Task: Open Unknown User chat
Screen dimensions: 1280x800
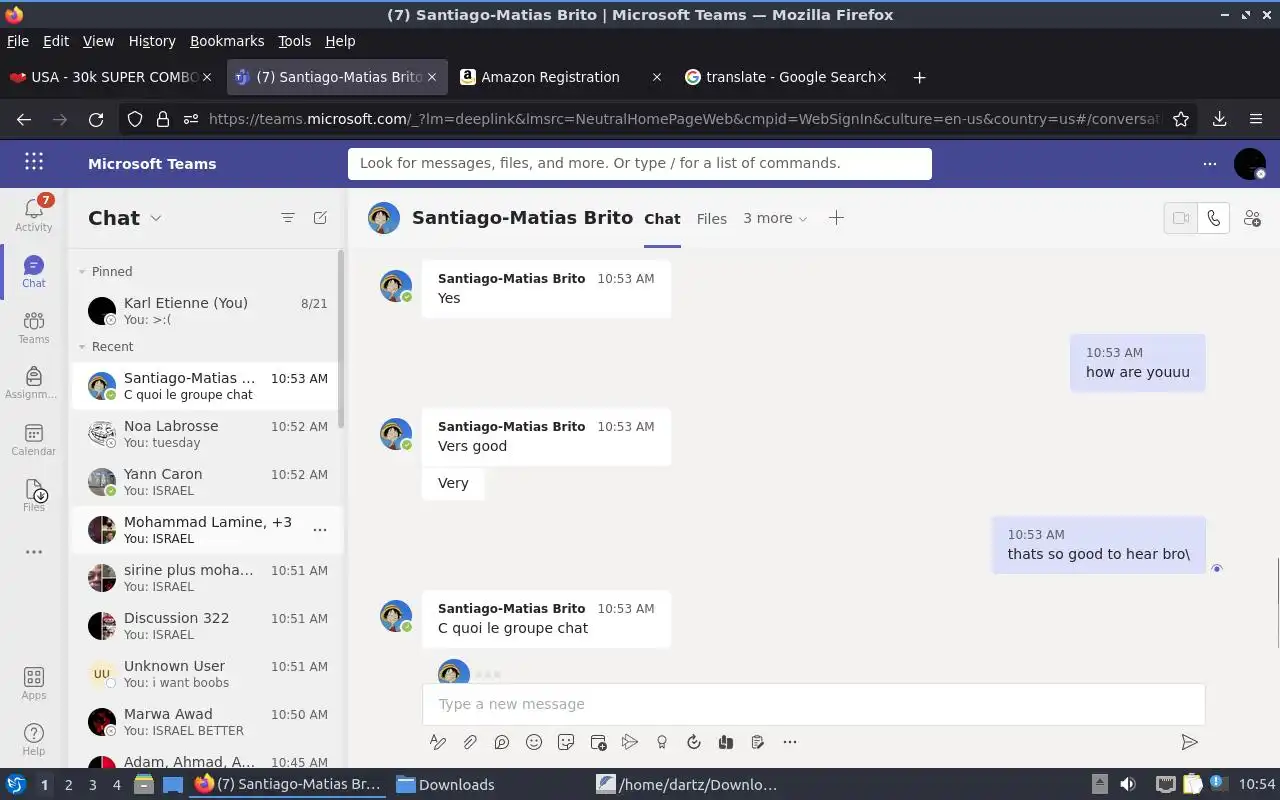Action: coord(205,674)
